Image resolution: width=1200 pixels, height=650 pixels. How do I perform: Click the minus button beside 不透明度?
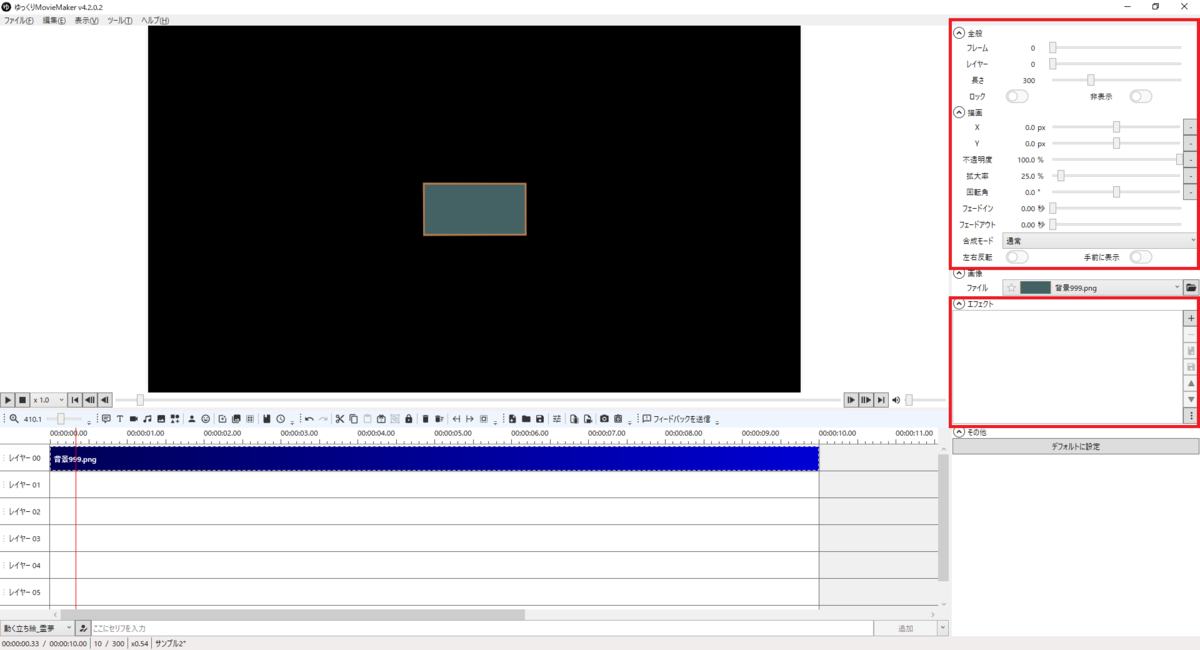1191,159
